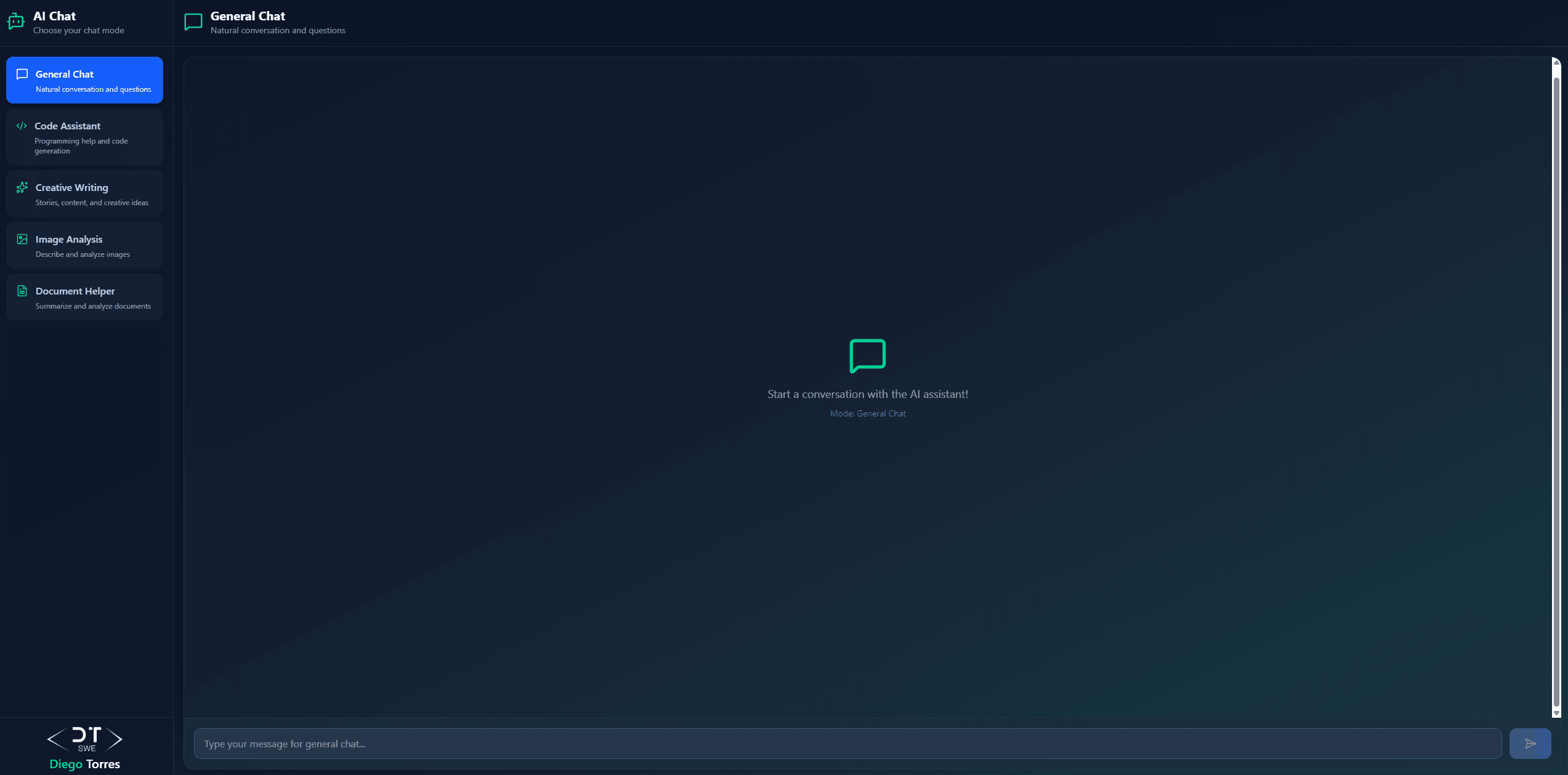Click the Code Assistant brackets icon
The height and width of the screenshot is (775, 1568).
(22, 126)
